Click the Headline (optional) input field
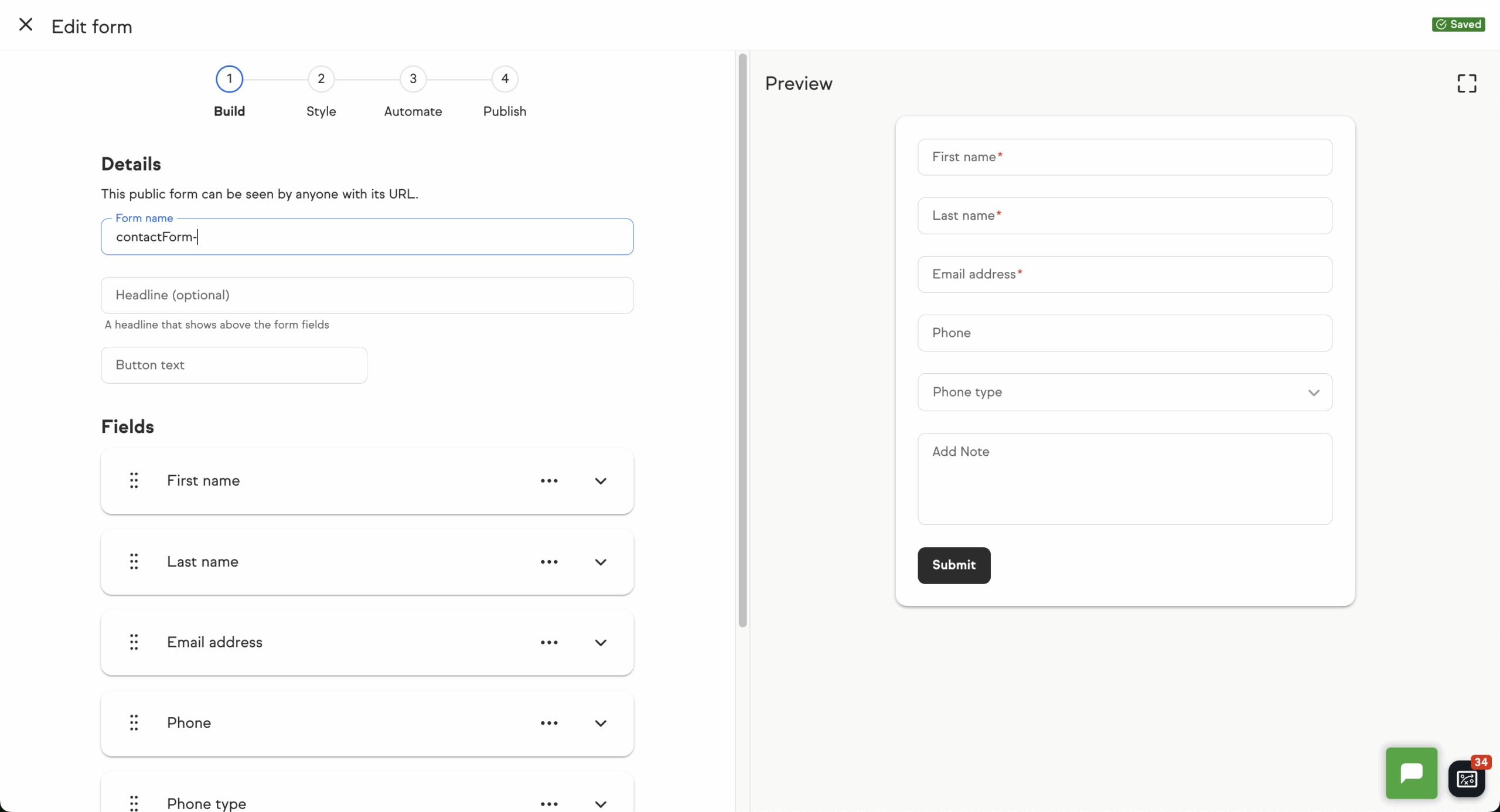 (367, 295)
